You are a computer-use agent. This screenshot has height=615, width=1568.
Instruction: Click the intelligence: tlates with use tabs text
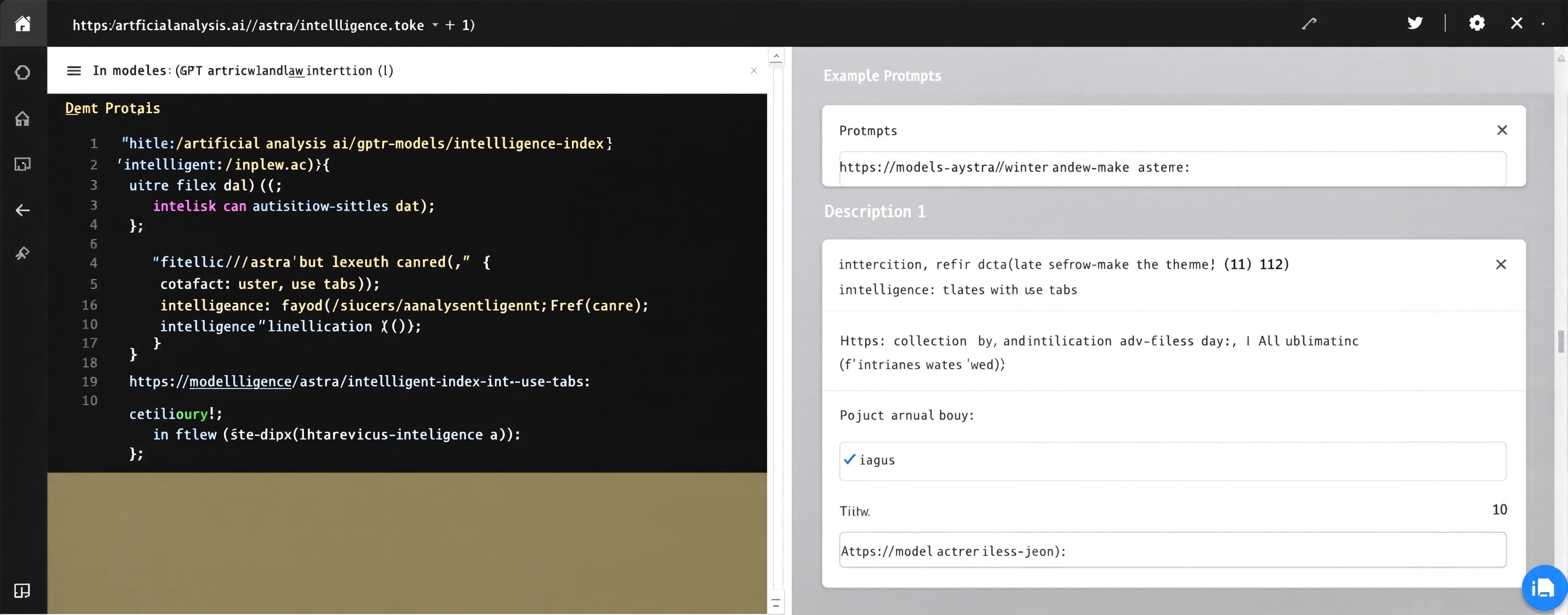(x=958, y=290)
